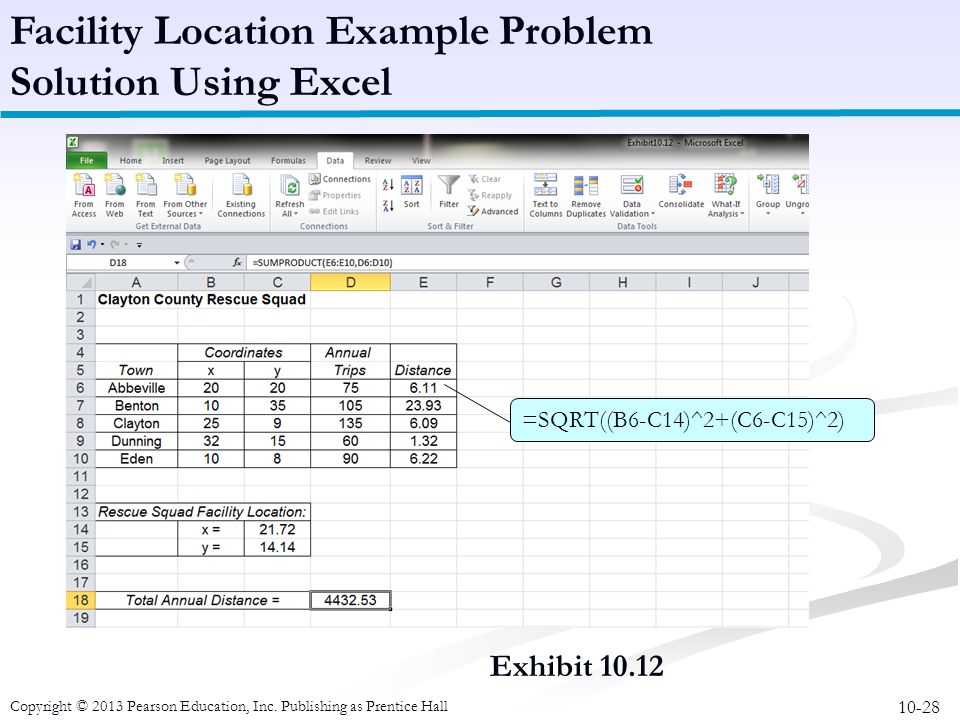Sort descending Z to A icon
Viewport: 960px width, 720px height.
point(388,206)
